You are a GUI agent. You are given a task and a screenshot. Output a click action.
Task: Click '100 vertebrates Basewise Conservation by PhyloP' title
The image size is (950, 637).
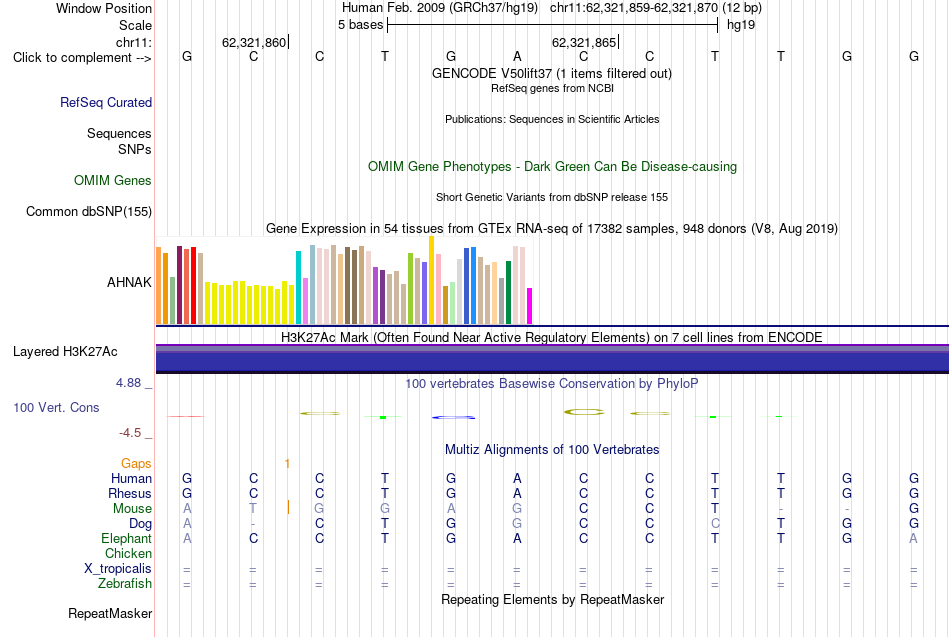coord(552,384)
